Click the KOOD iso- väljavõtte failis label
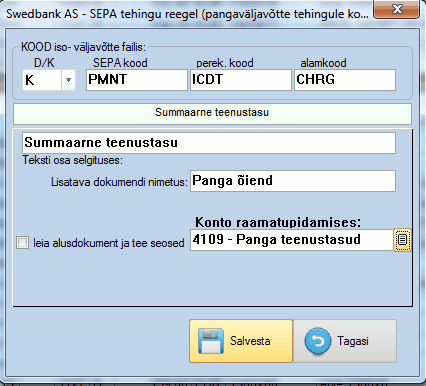The height and width of the screenshot is (386, 426). [x=83, y=47]
